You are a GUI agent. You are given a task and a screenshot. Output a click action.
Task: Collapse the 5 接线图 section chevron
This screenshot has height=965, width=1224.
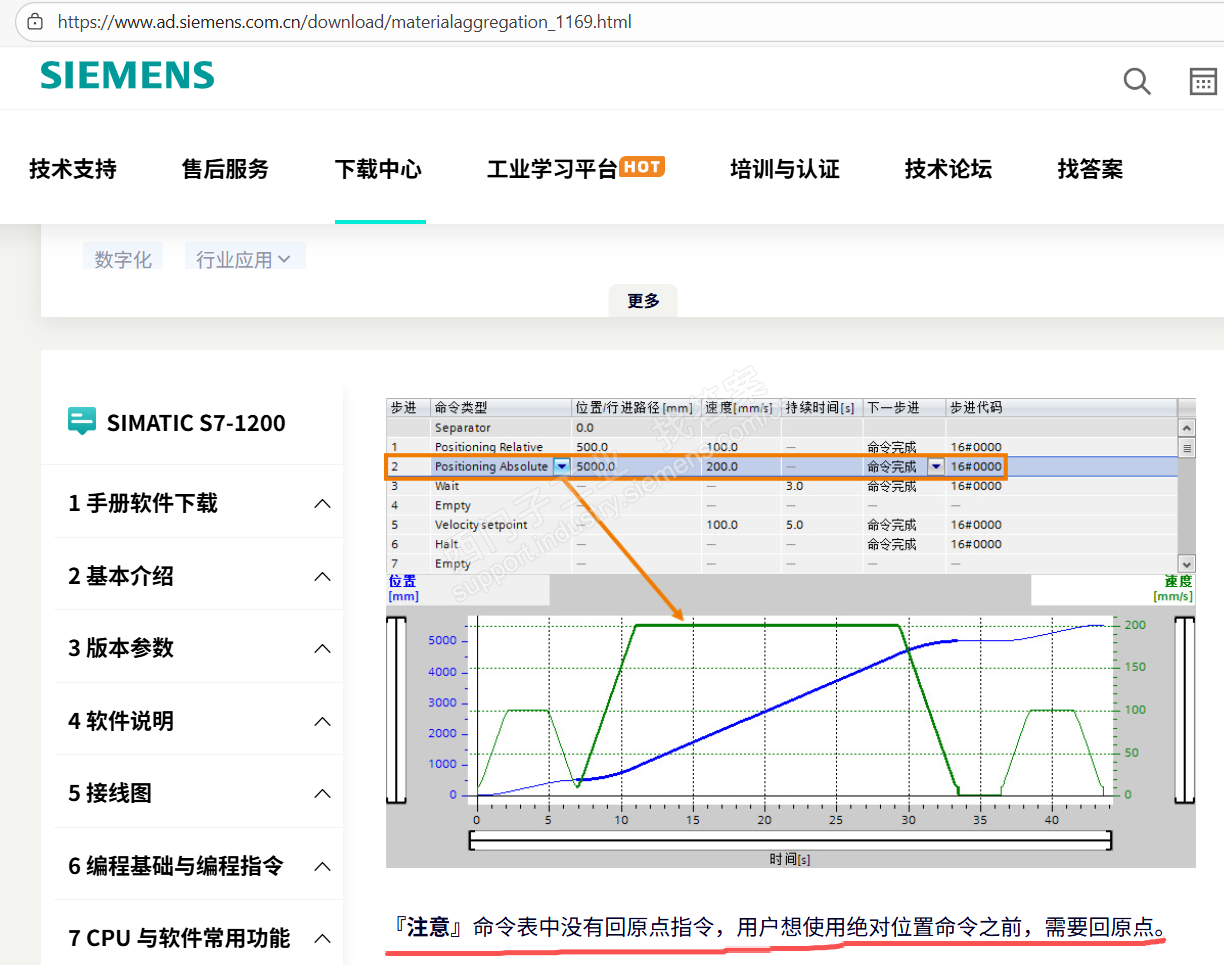322,793
